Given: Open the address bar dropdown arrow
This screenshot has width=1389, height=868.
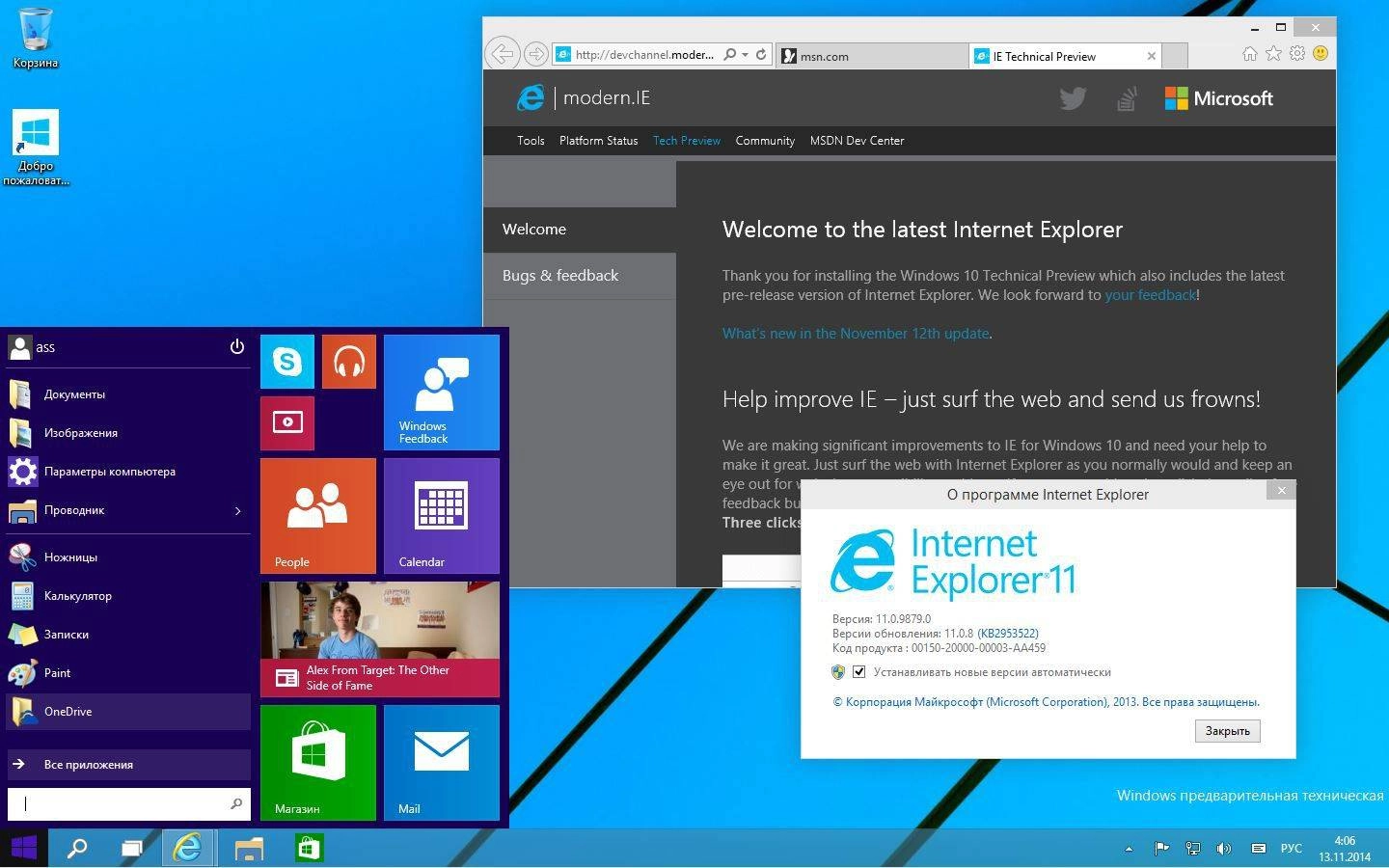Looking at the screenshot, I should (745, 55).
